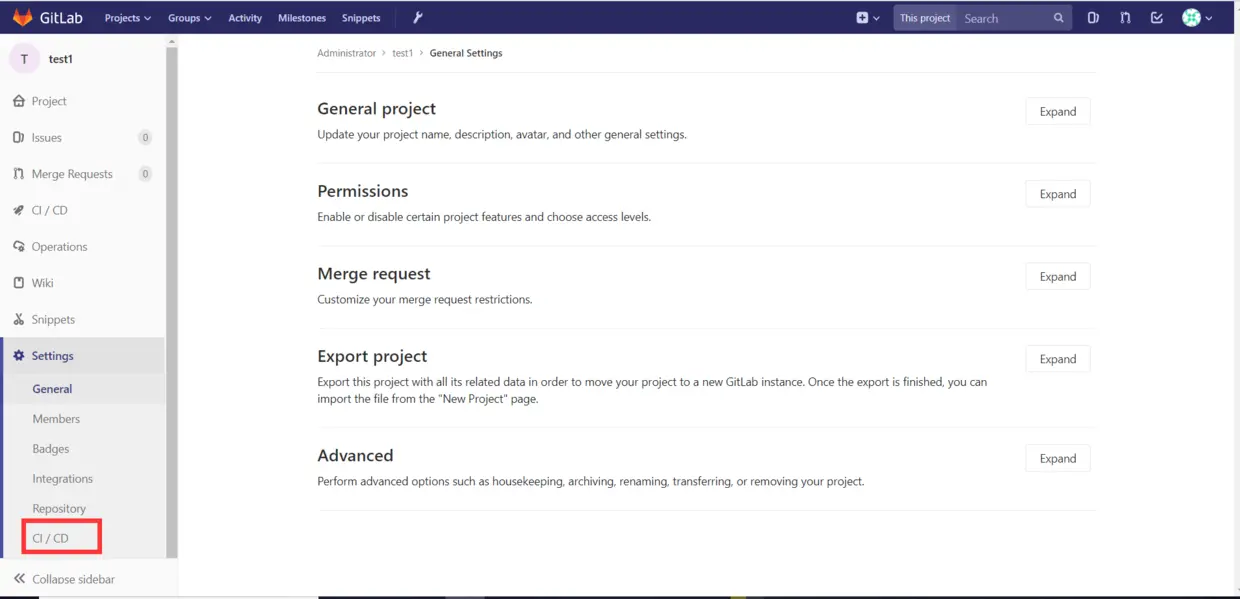The height and width of the screenshot is (599, 1240).
Task: Click the GitLab fox logo
Action: point(22,17)
